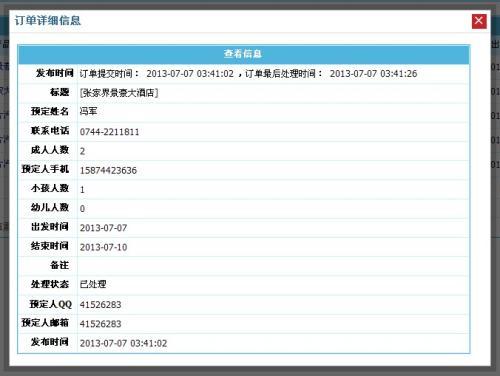Click the 联系电话 label

point(50,130)
